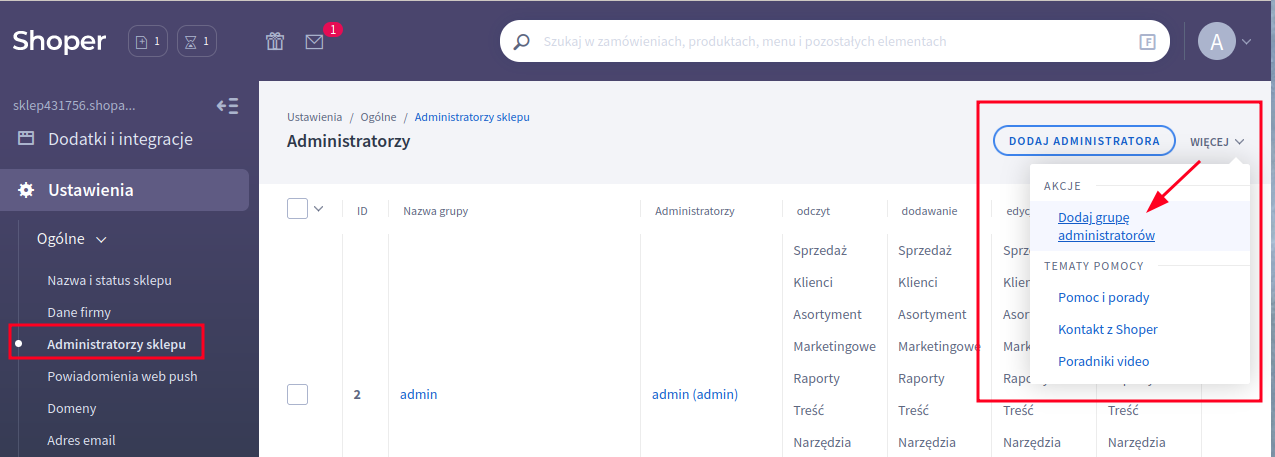This screenshot has width=1275, height=457.
Task: Click the Shoper logo
Action: [59, 41]
